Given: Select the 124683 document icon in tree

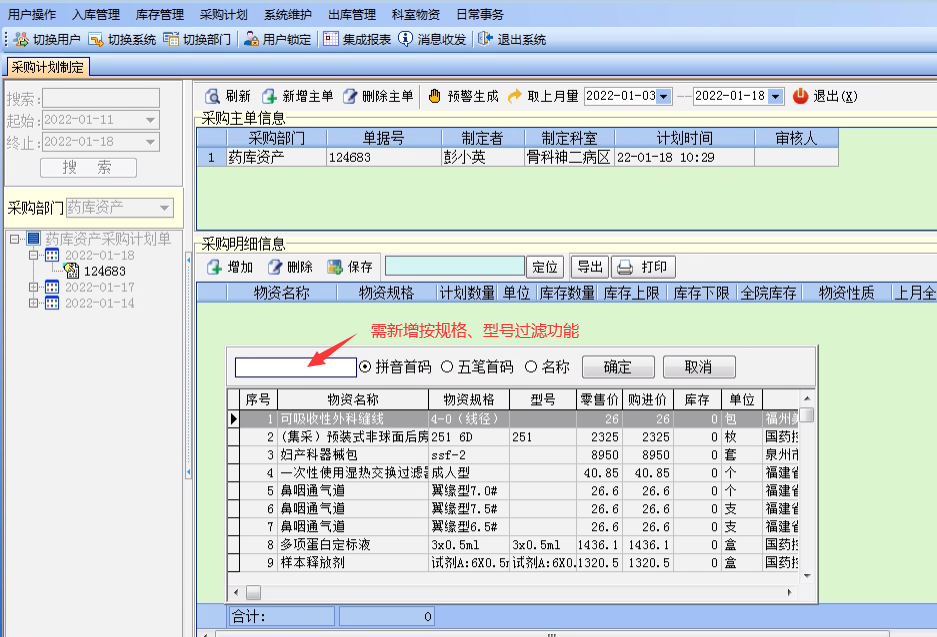Looking at the screenshot, I should (x=72, y=271).
